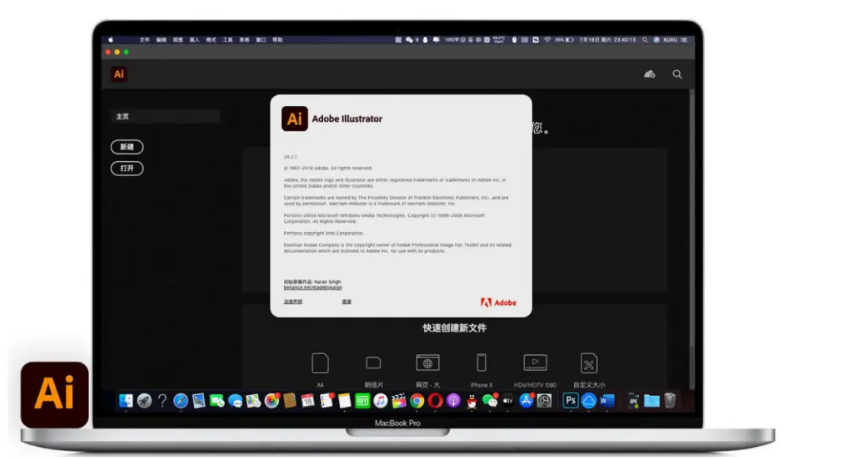
Task: Click the home screen vertical scrollbar
Action: pos(692,238)
